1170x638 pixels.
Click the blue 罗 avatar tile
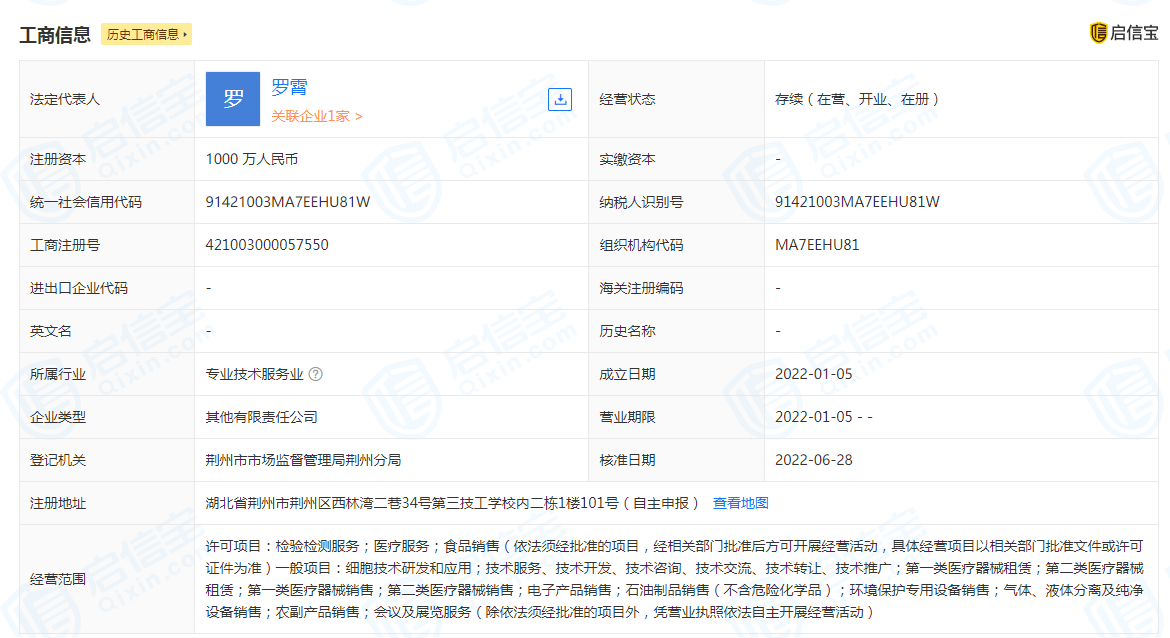coord(233,99)
